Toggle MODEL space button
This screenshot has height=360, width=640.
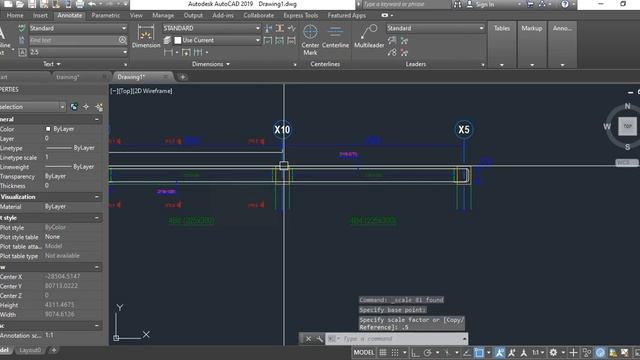(364, 353)
